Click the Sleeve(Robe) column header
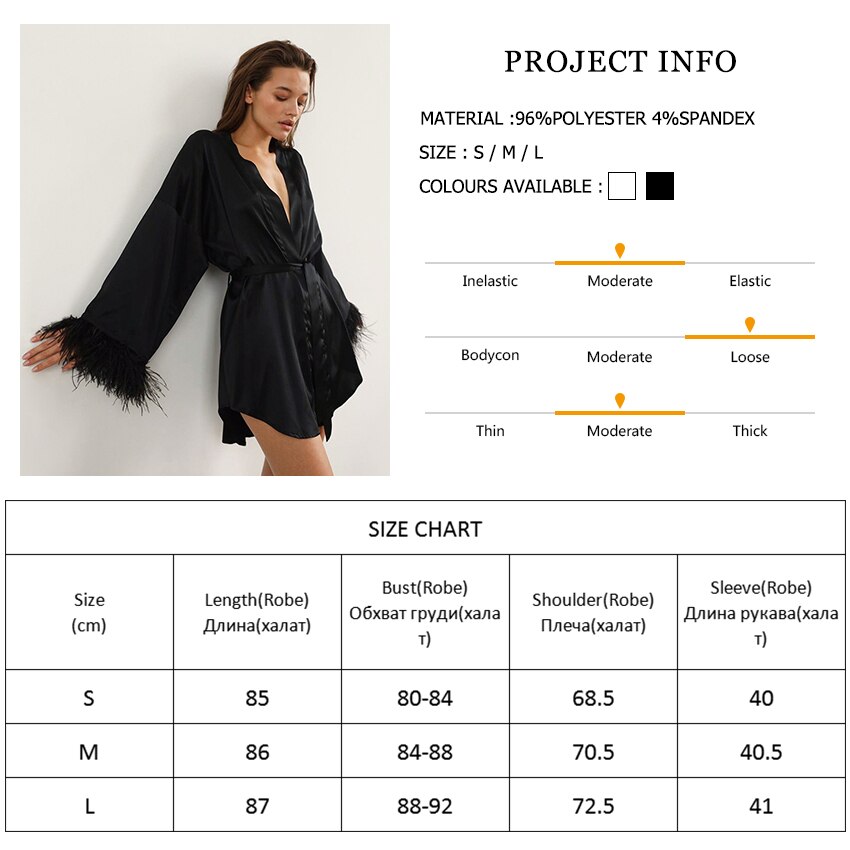 (761, 612)
